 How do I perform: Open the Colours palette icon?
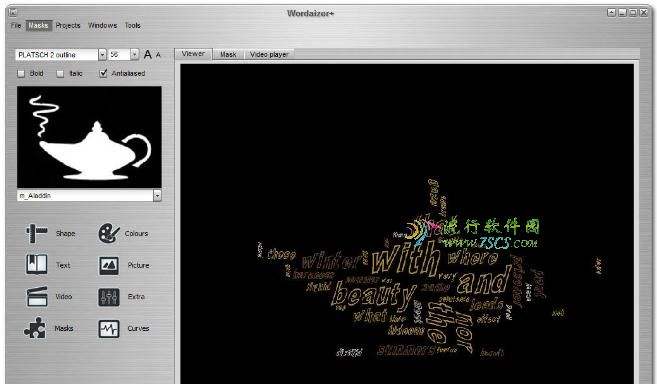(x=109, y=234)
